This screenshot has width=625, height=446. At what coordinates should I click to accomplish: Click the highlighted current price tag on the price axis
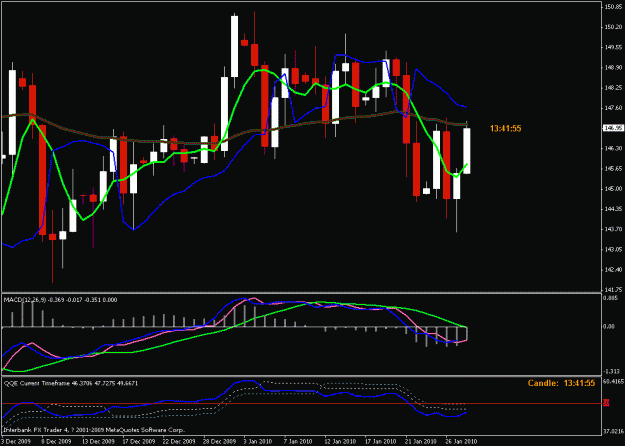point(613,128)
